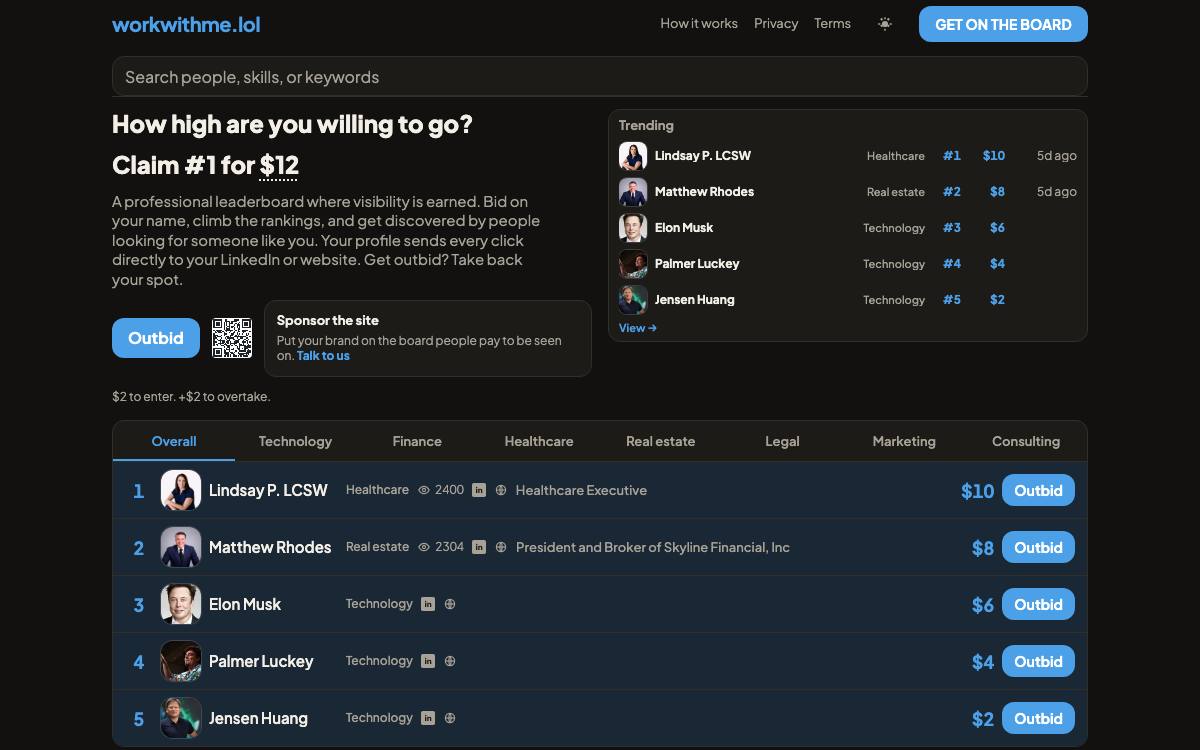Click the workwithme.lol logo

click(x=186, y=24)
